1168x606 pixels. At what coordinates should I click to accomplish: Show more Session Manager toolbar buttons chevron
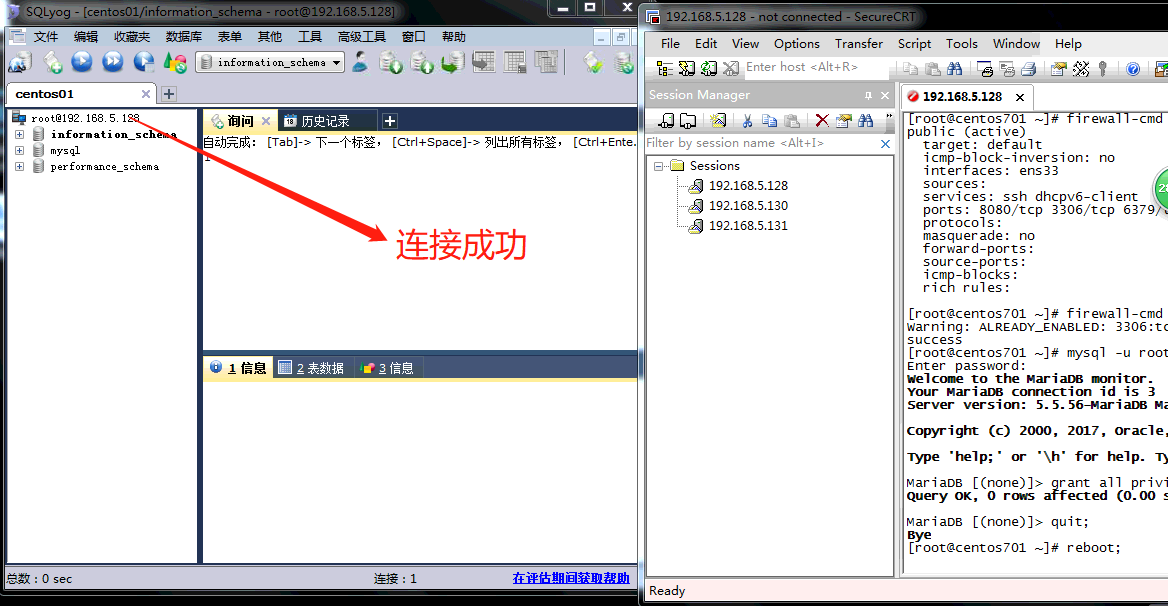coord(888,118)
